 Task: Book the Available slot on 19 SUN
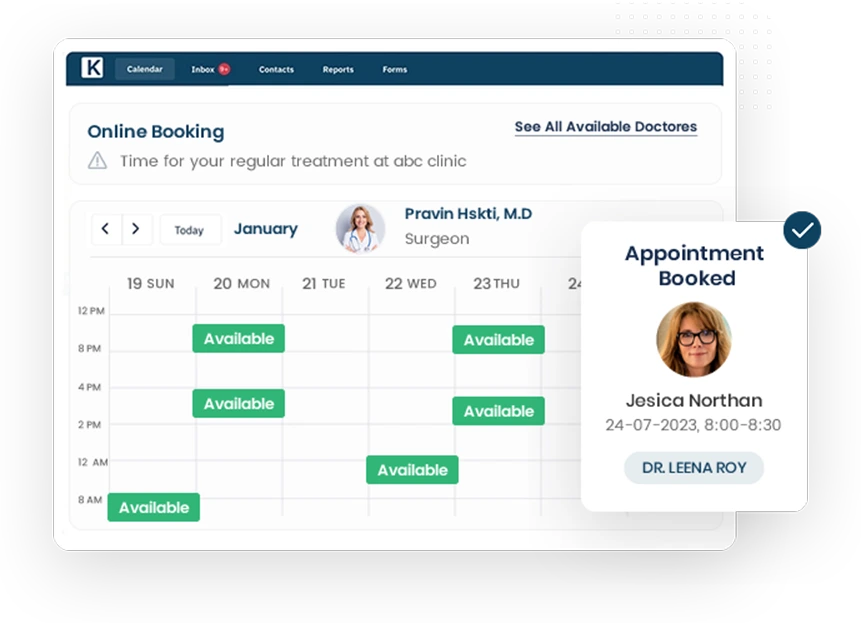pyautogui.click(x=153, y=507)
